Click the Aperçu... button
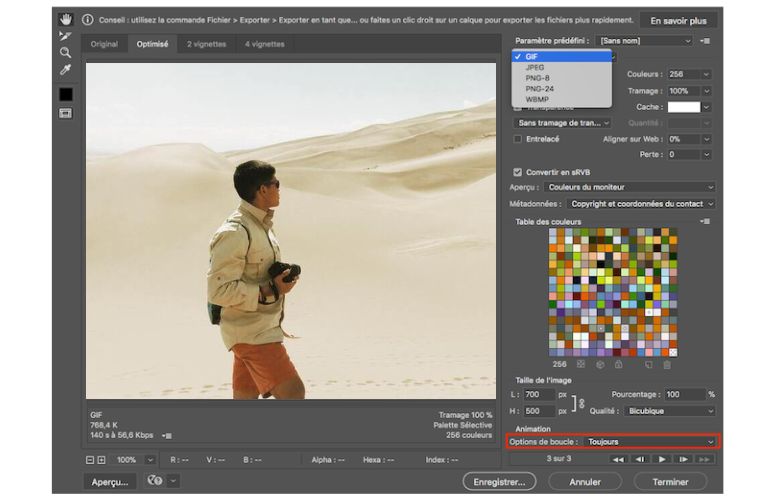Viewport: 775px width, 500px height. [110, 482]
